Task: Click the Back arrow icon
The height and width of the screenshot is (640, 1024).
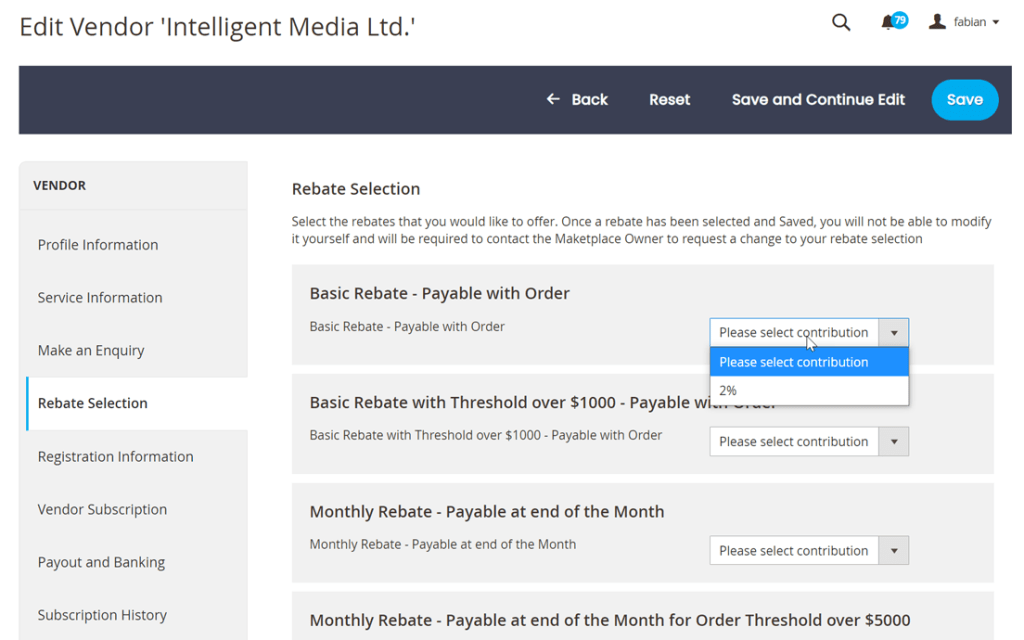Action: tap(553, 99)
